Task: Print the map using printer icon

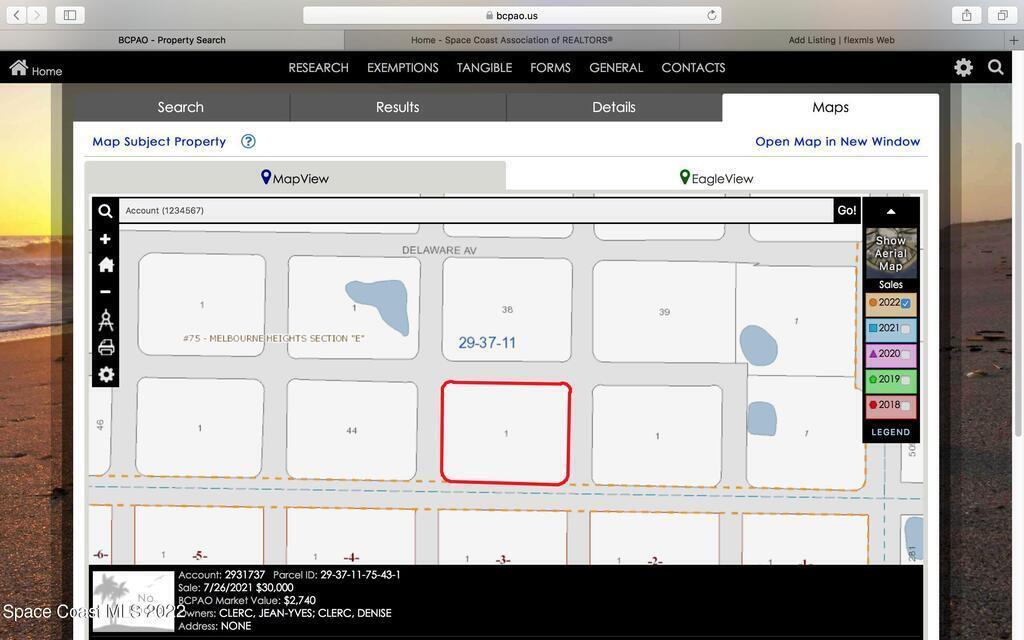Action: (x=105, y=348)
